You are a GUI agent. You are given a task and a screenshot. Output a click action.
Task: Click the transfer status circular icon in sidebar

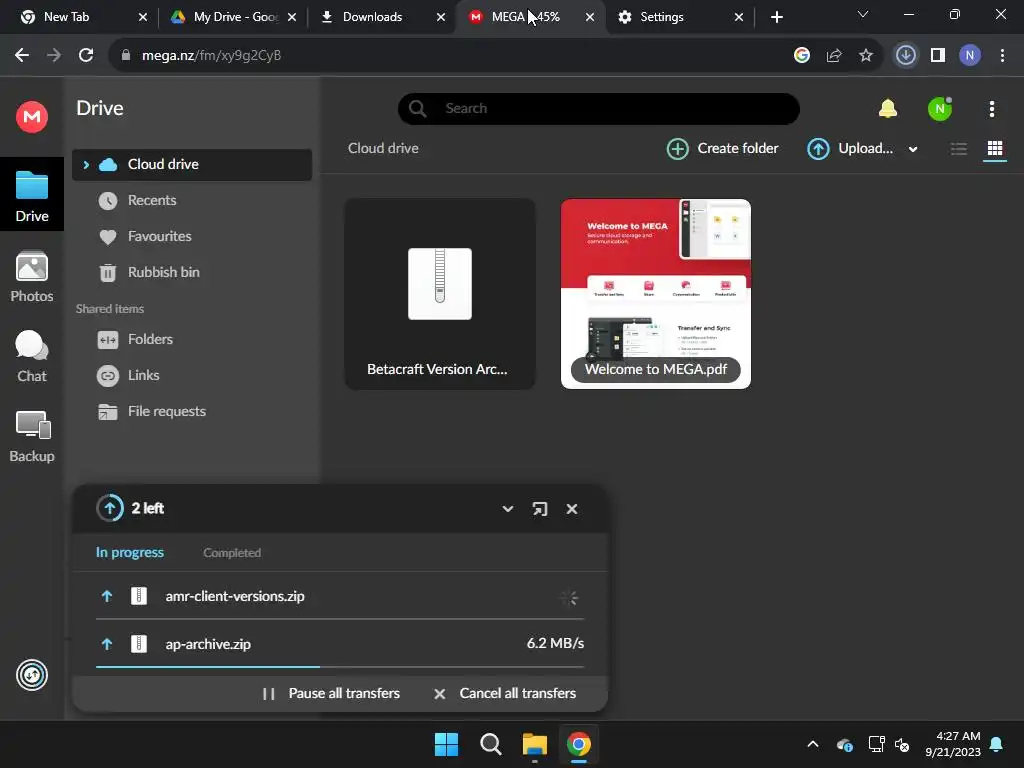[x=31, y=675]
